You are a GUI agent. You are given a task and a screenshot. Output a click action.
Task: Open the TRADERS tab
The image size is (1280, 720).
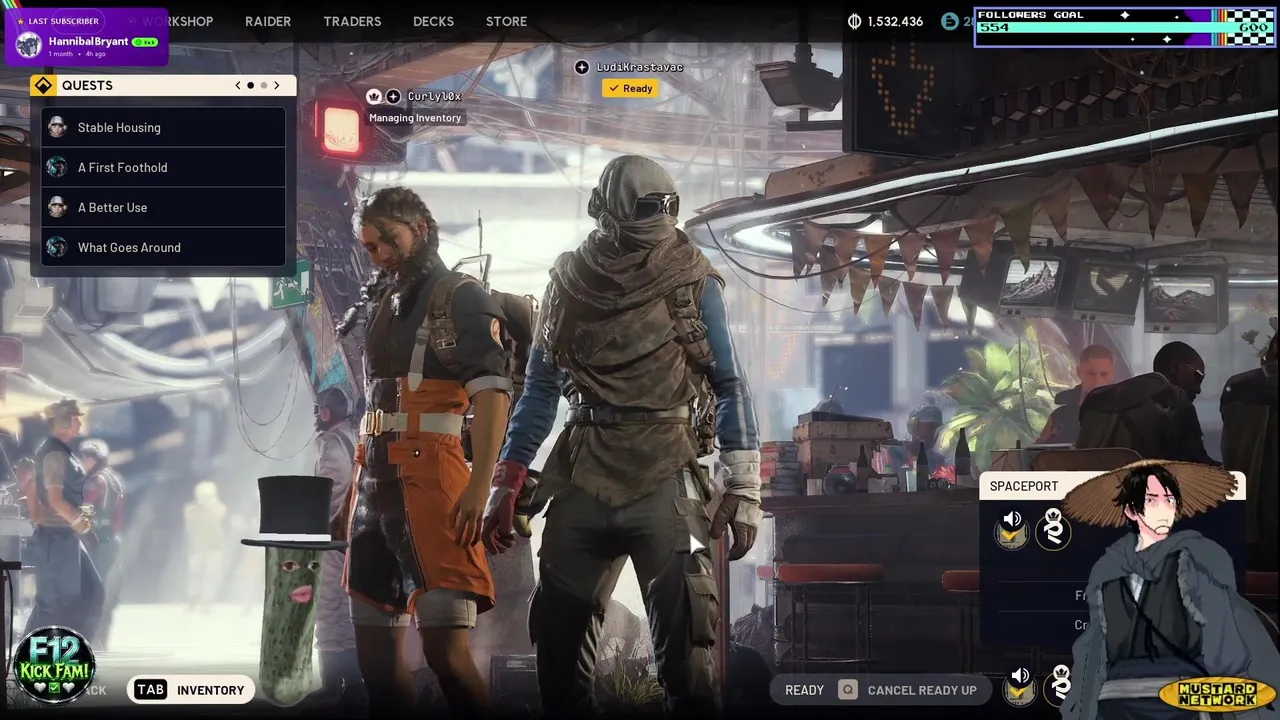[352, 21]
